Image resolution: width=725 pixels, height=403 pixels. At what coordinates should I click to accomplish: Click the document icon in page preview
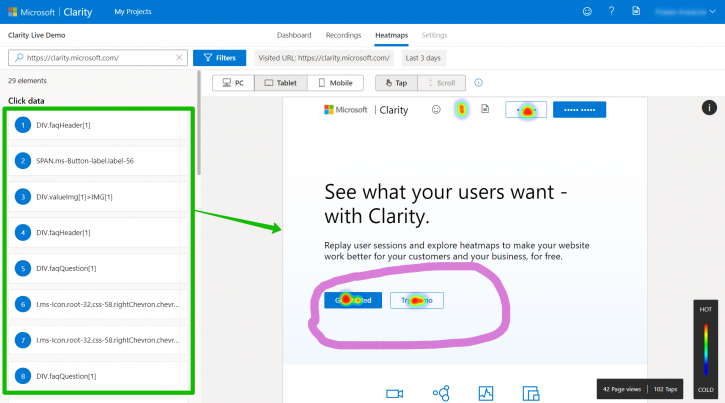[x=485, y=109]
